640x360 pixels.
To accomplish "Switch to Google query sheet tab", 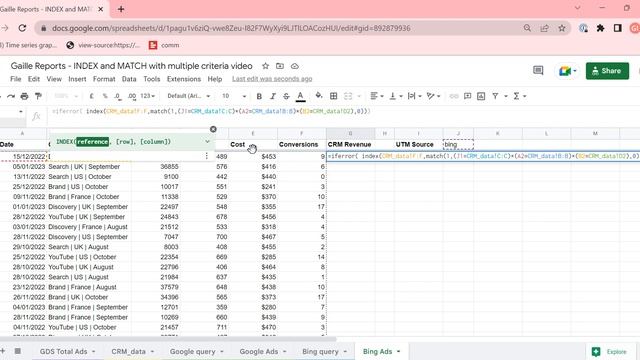I will pyautogui.click(x=193, y=351).
